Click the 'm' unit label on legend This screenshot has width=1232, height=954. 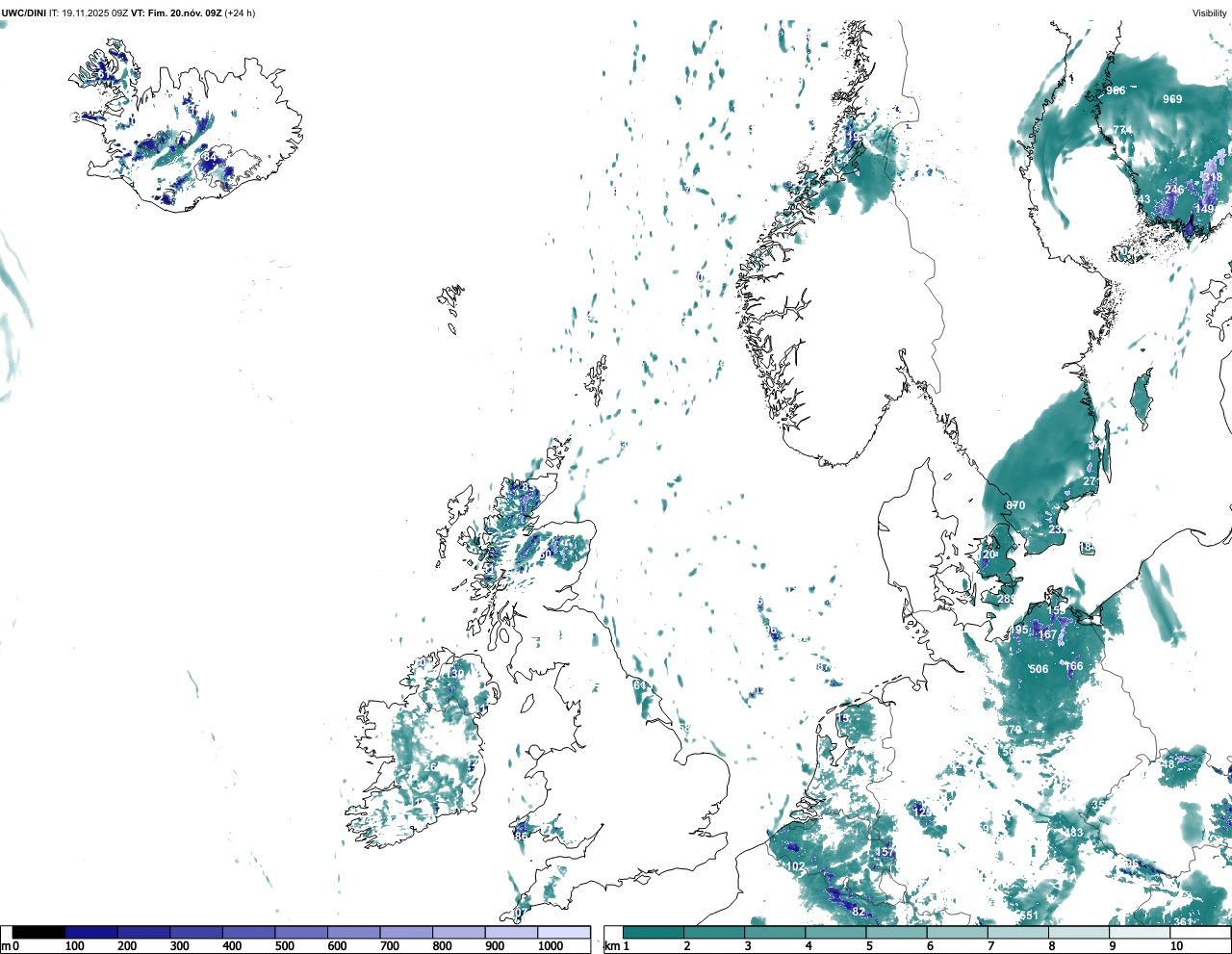click(5, 946)
